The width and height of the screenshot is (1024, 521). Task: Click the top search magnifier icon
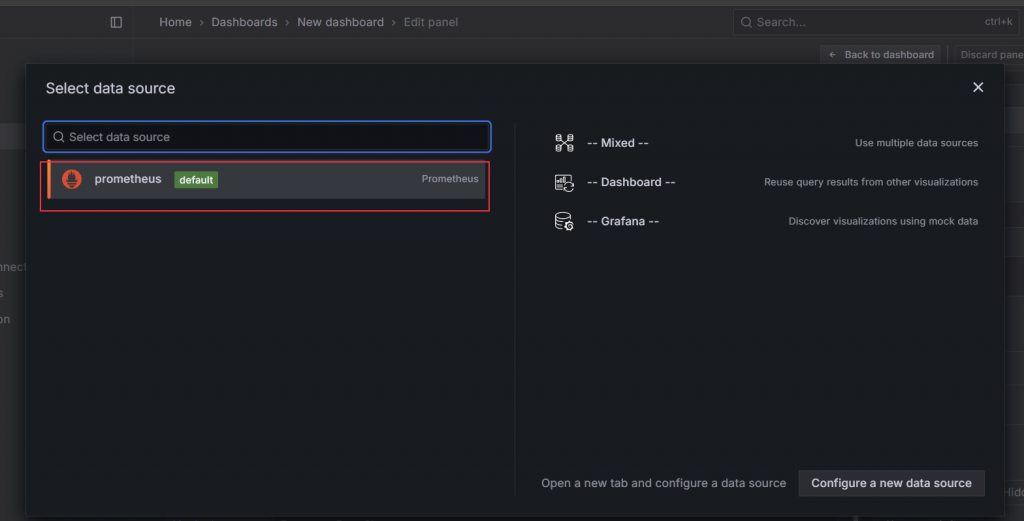pos(746,22)
